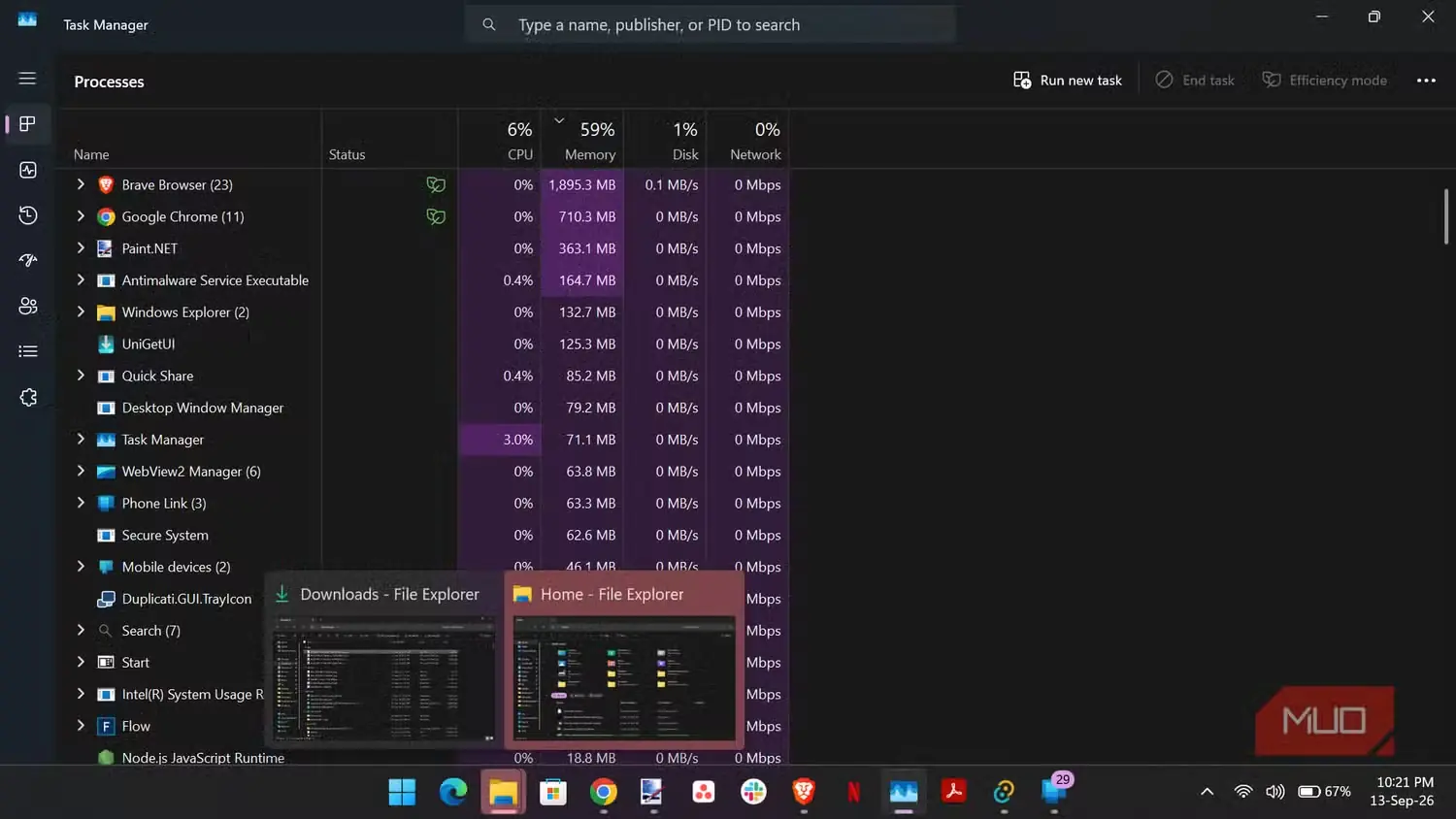The width and height of the screenshot is (1456, 819).
Task: Expand the WebView2 Manager group
Action: (x=81, y=472)
